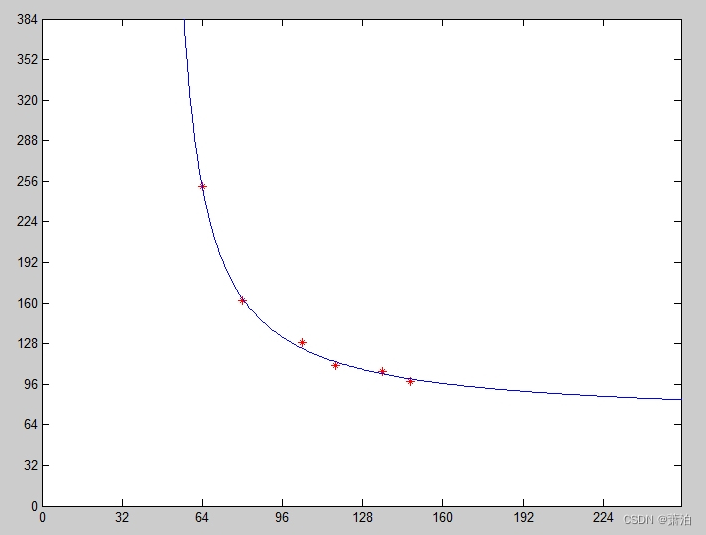Select the y-axis tick label 192

click(27, 262)
